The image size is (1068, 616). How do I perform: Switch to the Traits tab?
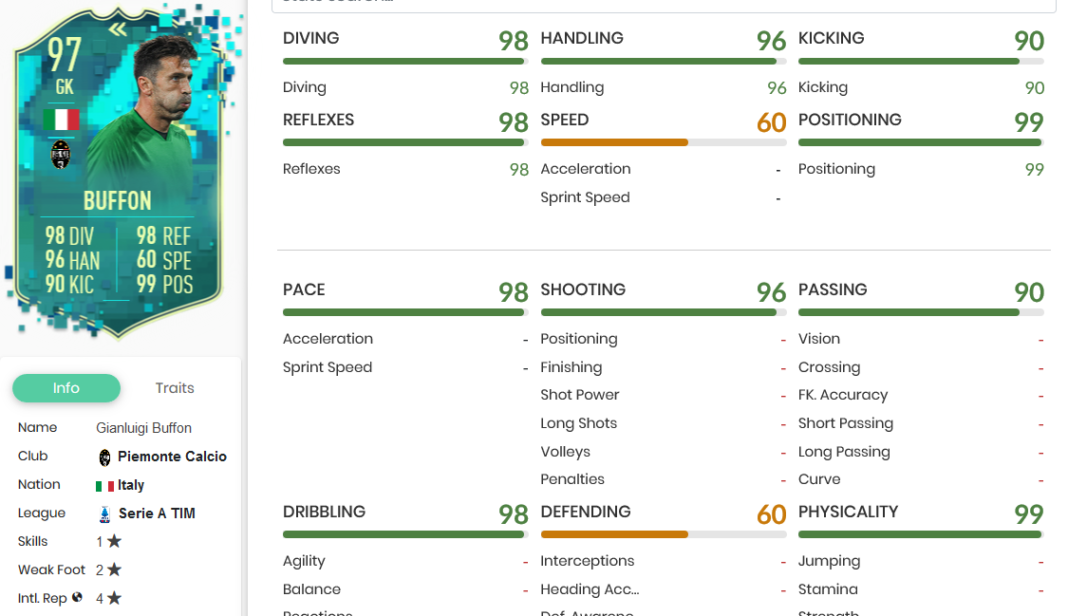[x=175, y=388]
